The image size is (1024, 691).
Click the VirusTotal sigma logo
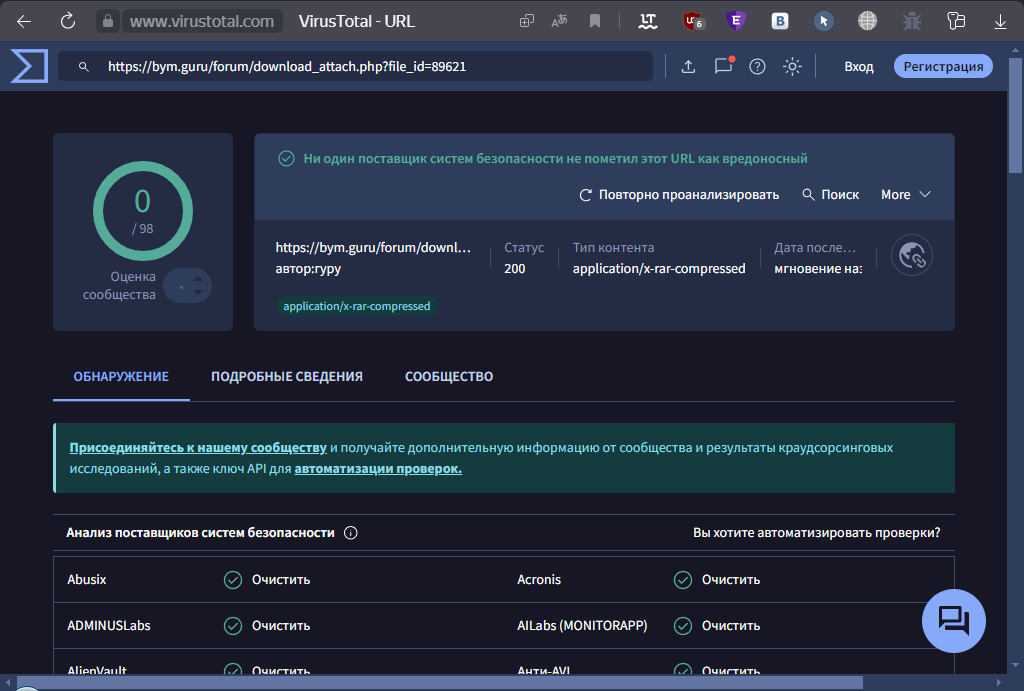pos(29,66)
